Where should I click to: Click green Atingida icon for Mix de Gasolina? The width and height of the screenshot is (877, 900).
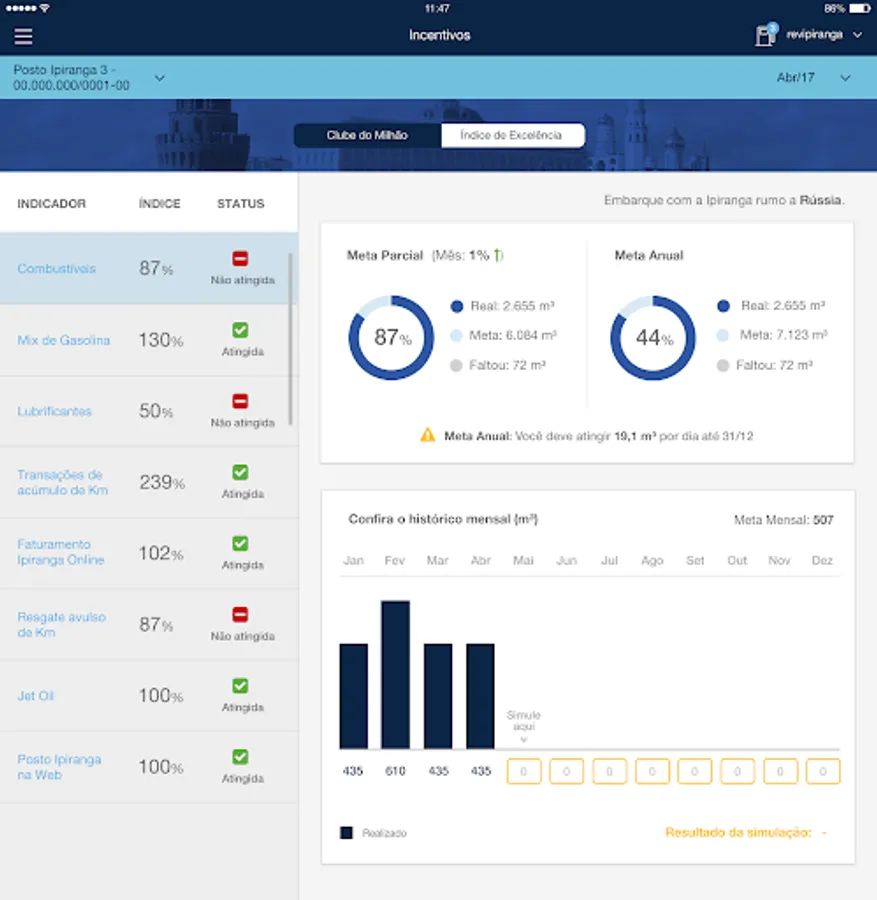(240, 330)
